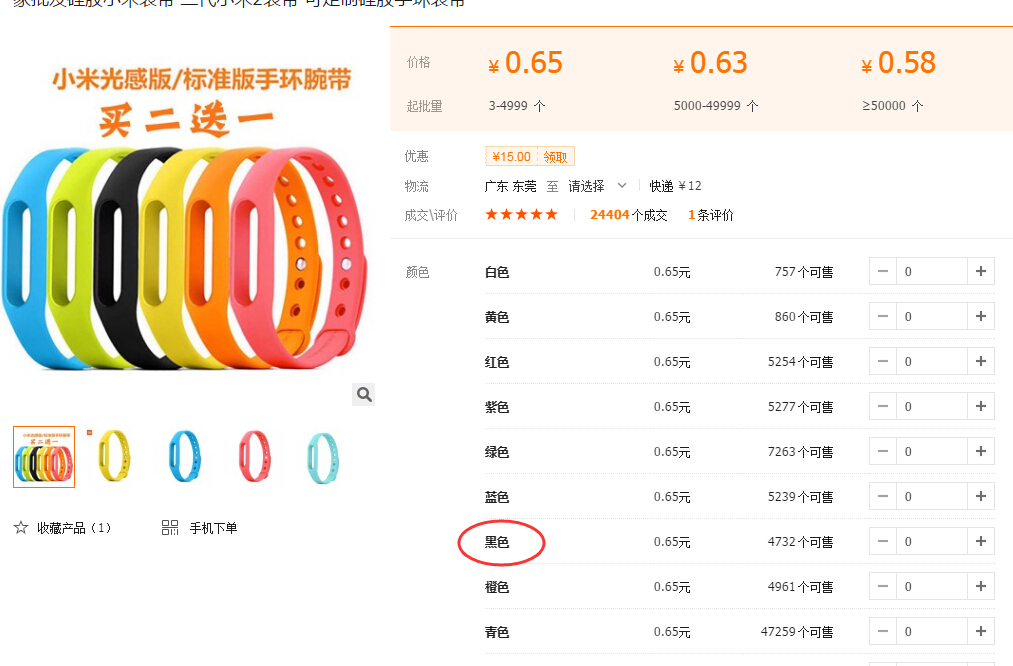1013x666 pixels.
Task: Open the 请选择 destination dropdown
Action: pos(598,186)
